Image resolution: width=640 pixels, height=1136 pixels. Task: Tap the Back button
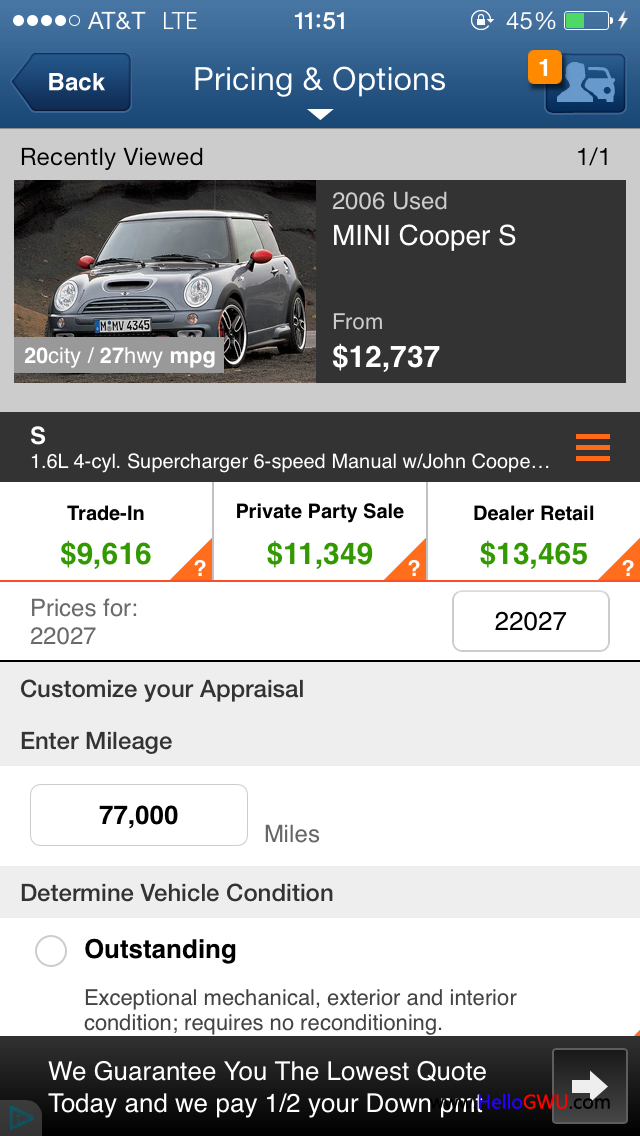(70, 82)
